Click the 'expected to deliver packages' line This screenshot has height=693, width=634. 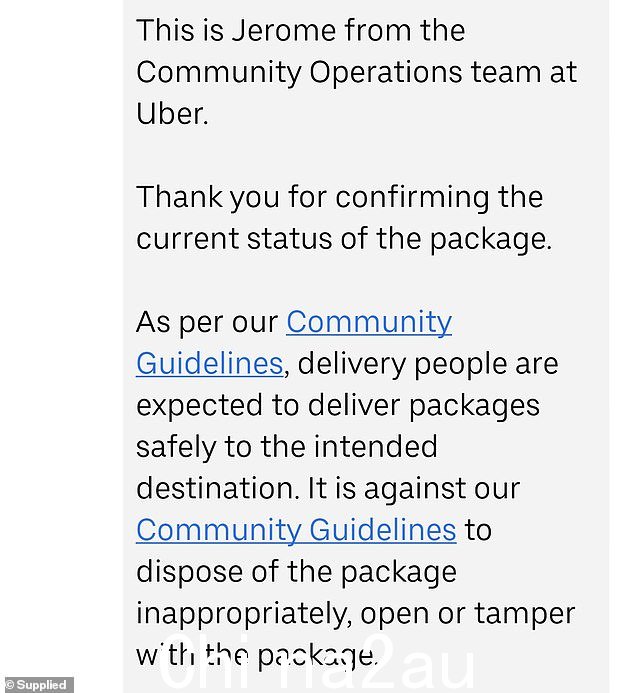point(338,406)
